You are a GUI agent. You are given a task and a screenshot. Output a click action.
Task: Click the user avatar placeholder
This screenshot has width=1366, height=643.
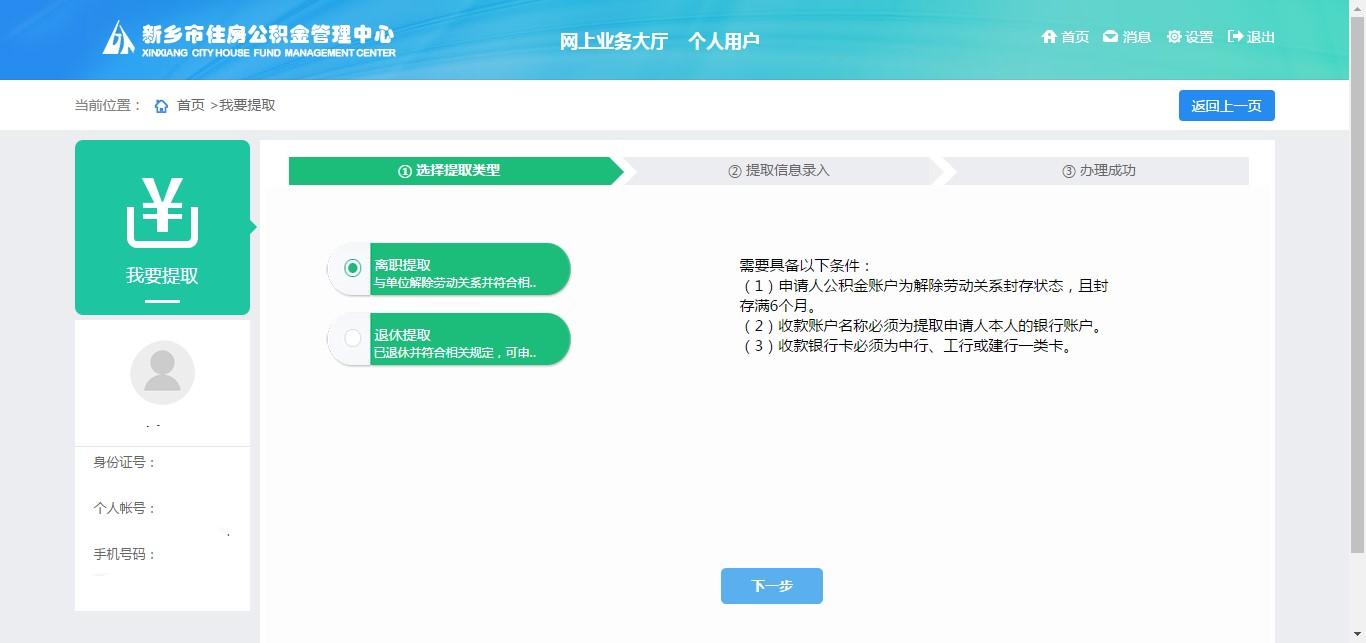click(162, 373)
